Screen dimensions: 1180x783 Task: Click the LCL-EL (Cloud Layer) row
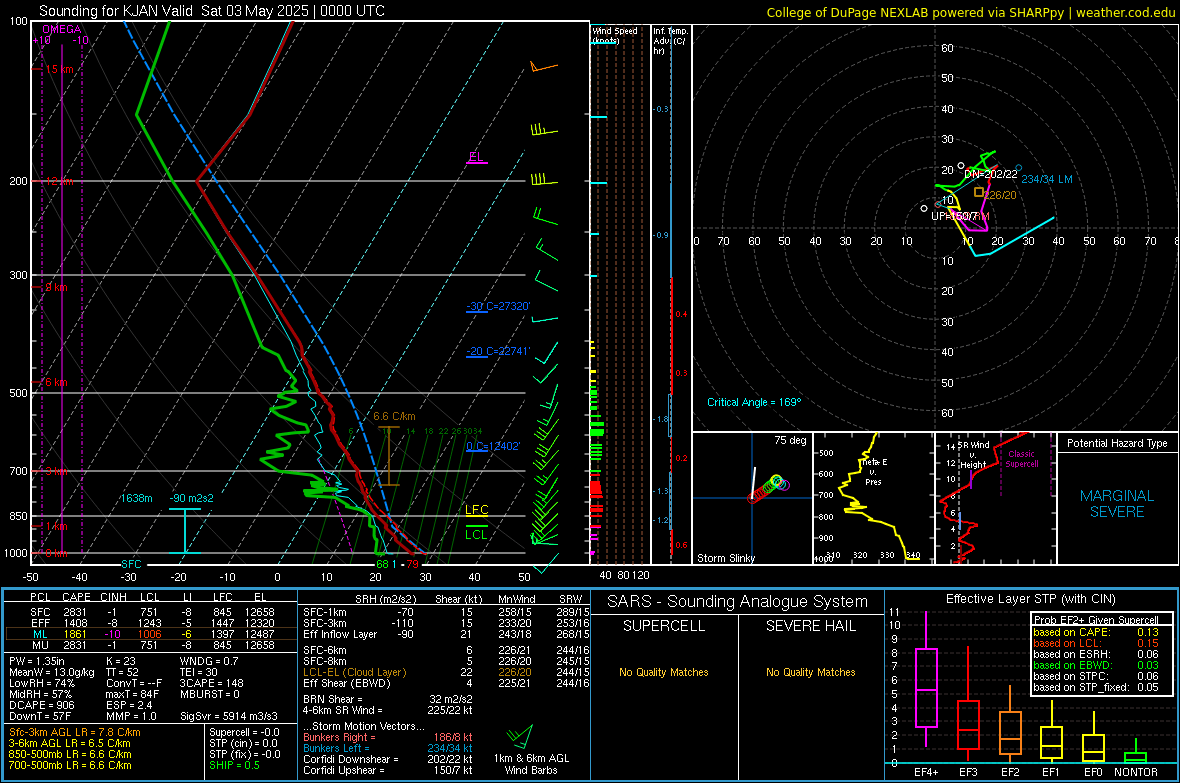point(446,672)
